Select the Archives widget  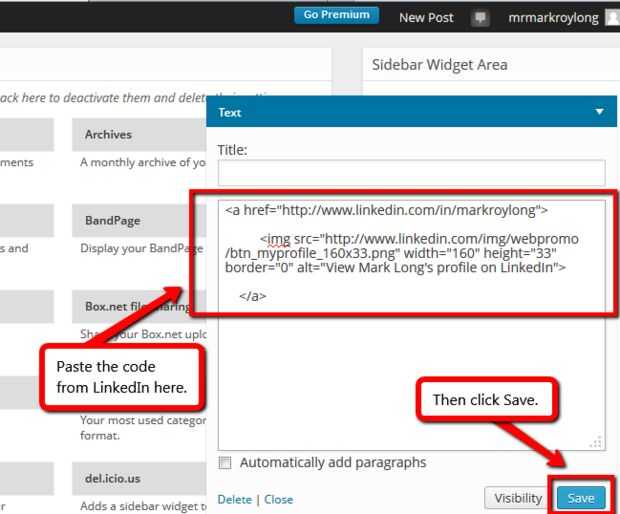[139, 134]
